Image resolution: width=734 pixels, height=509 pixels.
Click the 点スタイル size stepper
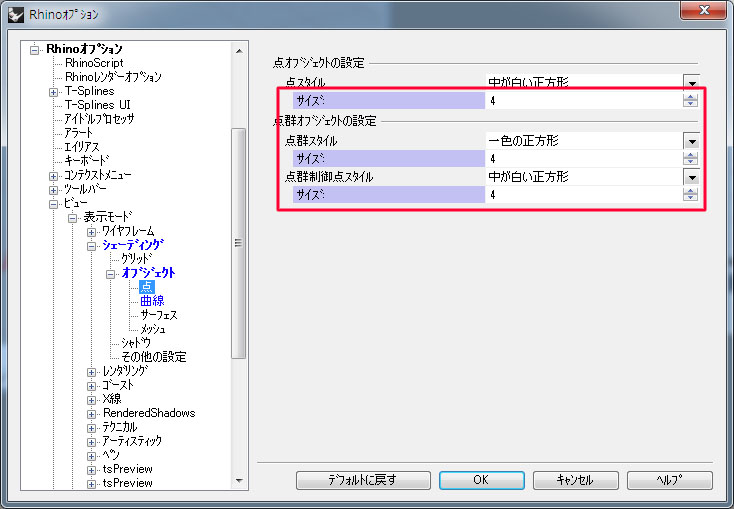690,100
